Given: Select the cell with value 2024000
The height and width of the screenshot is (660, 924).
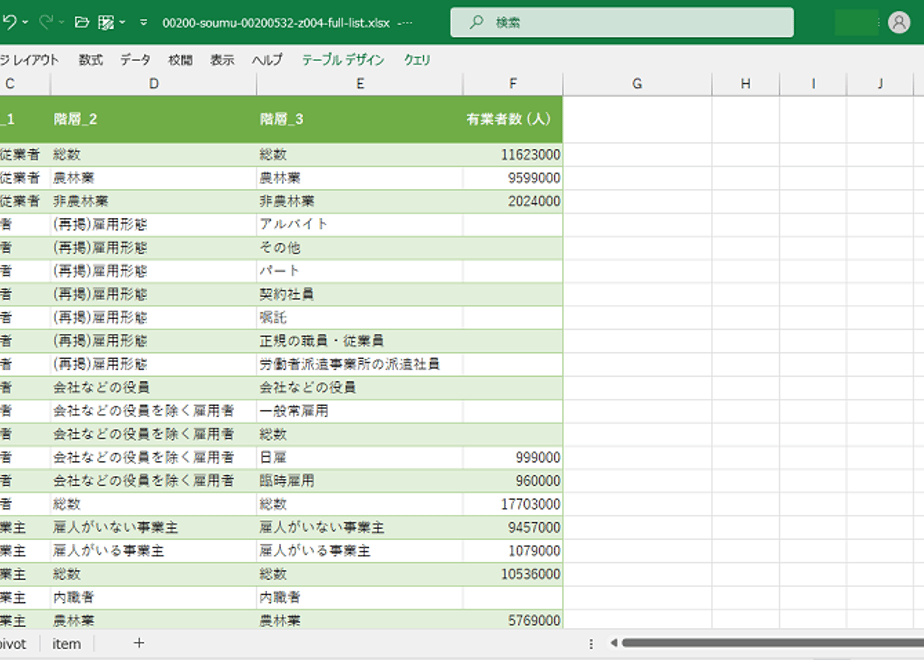Looking at the screenshot, I should [513, 201].
